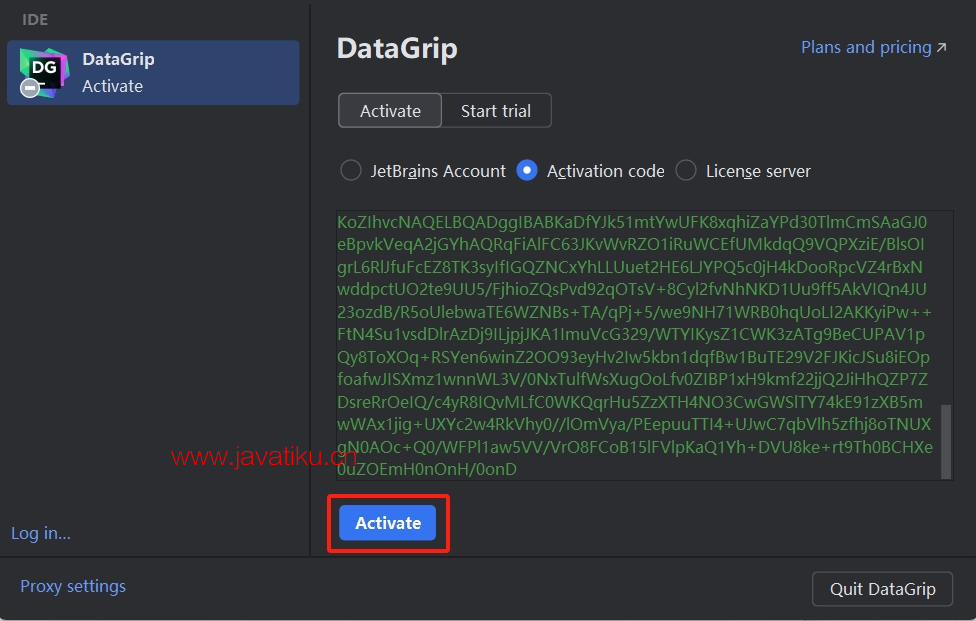The height and width of the screenshot is (621, 976).
Task: Click the IDE section header
Action: 35,19
